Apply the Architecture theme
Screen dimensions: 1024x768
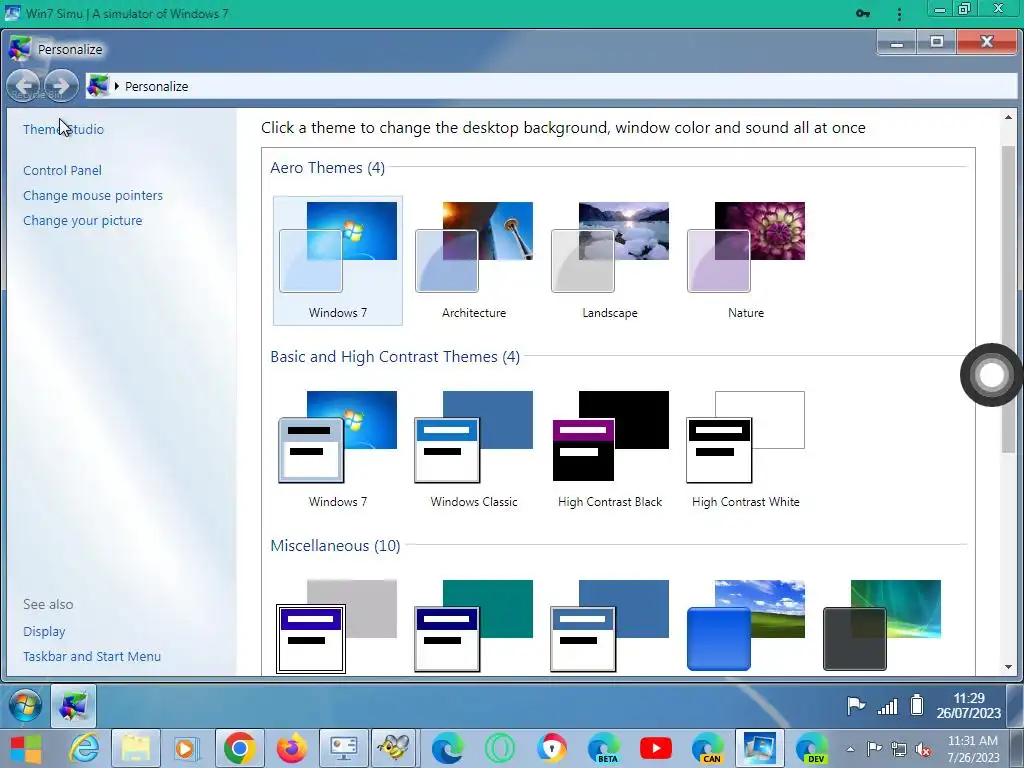pyautogui.click(x=474, y=261)
